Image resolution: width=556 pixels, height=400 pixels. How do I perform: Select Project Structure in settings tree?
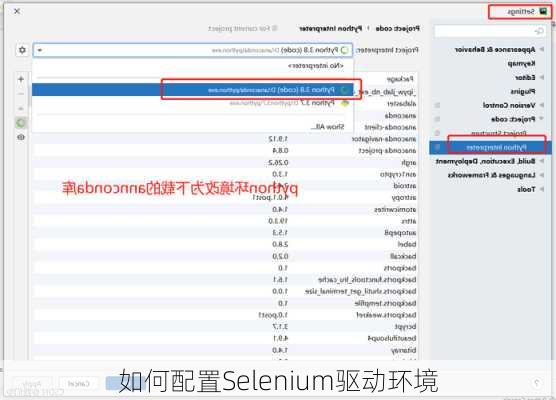[499, 133]
